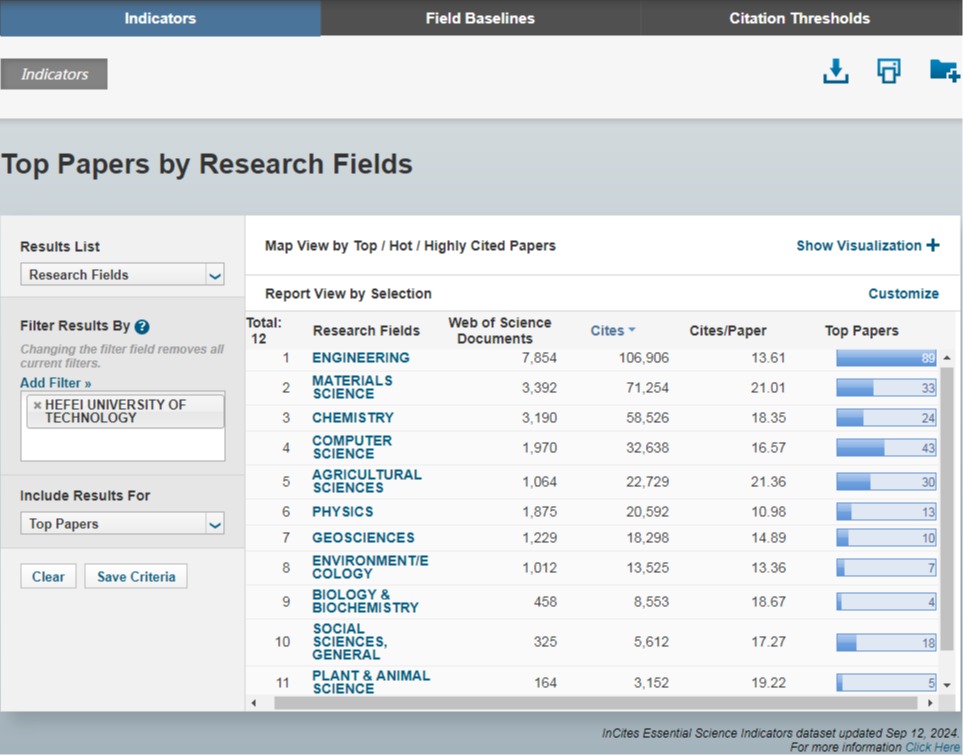The height and width of the screenshot is (755, 963).
Task: Click the plus icon beside Show Visualization
Action: pyautogui.click(x=933, y=245)
